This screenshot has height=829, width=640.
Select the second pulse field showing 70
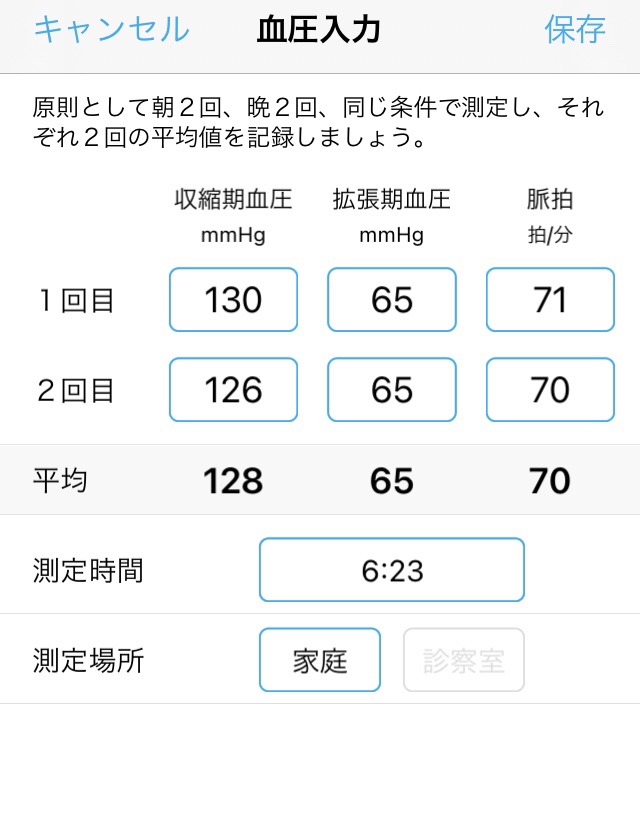coord(550,390)
